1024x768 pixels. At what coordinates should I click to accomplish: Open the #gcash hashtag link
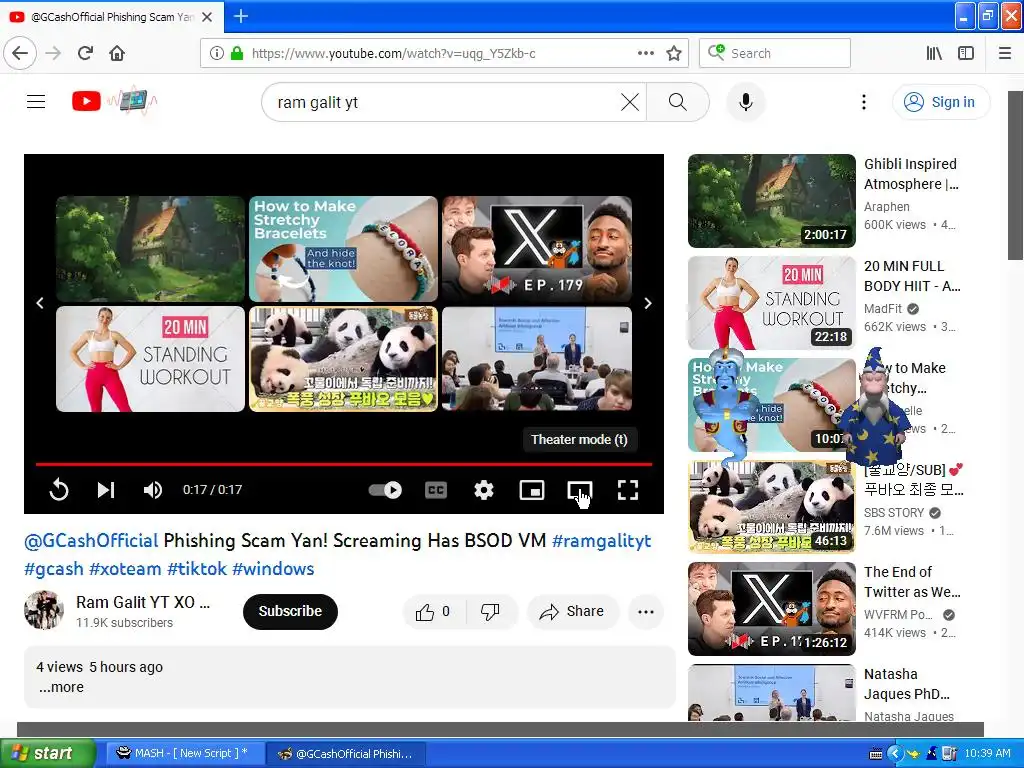54,569
